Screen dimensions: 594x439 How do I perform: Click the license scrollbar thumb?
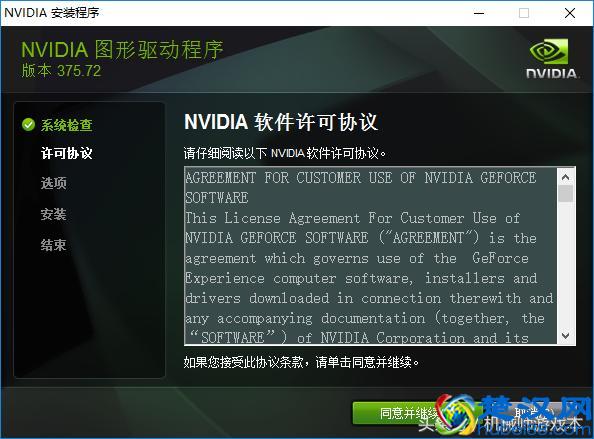pyautogui.click(x=566, y=193)
